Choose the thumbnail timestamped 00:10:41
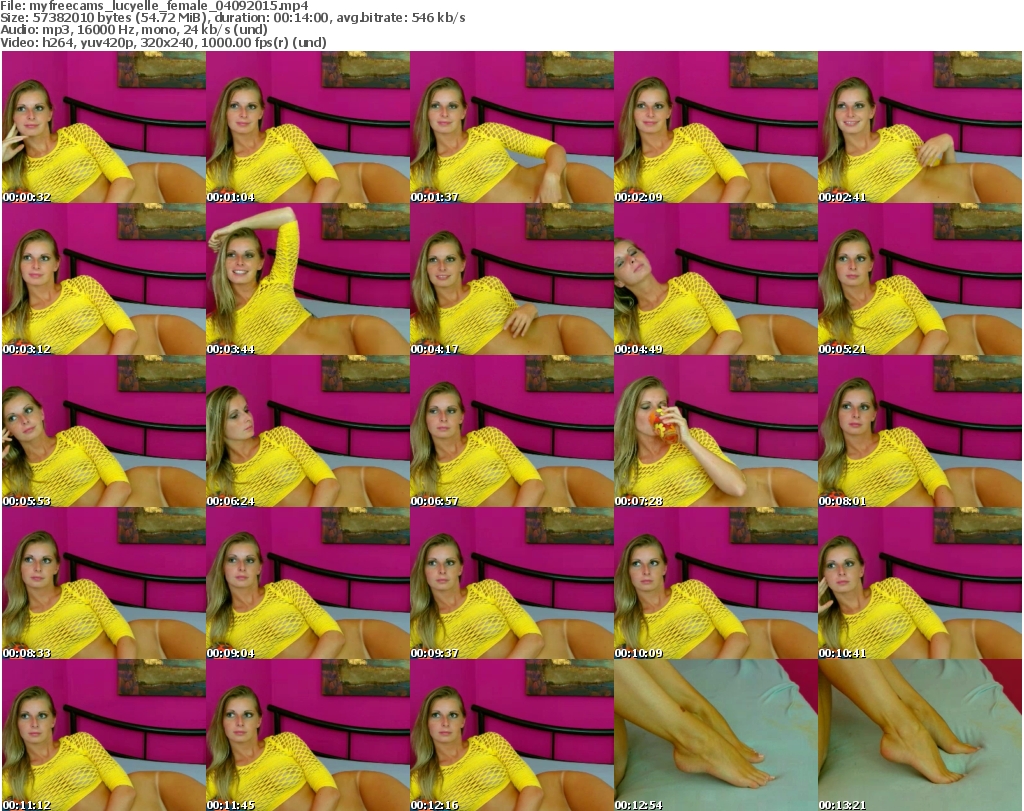The width and height of the screenshot is (1024, 811). click(x=920, y=583)
